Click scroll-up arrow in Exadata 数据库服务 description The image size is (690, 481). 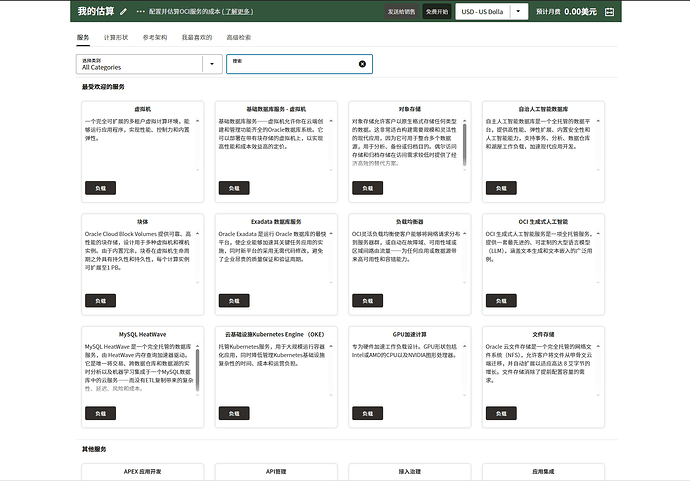point(331,233)
